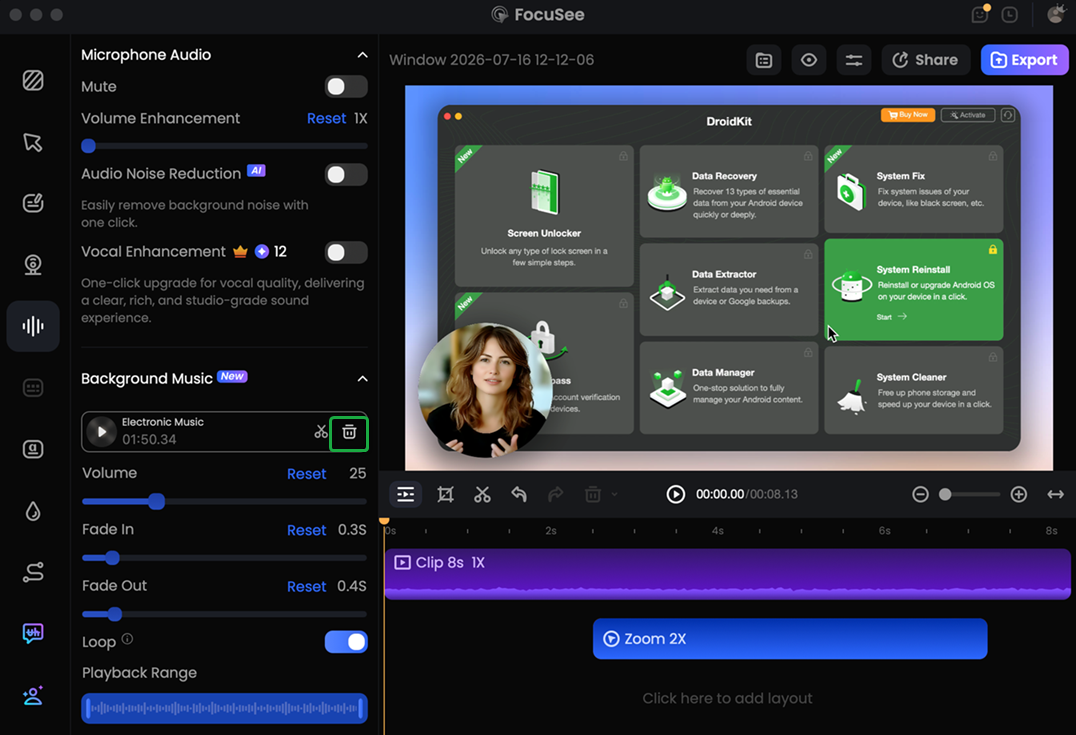The height and width of the screenshot is (735, 1076).
Task: Open the clock history icon in title bar
Action: [x=1009, y=14]
